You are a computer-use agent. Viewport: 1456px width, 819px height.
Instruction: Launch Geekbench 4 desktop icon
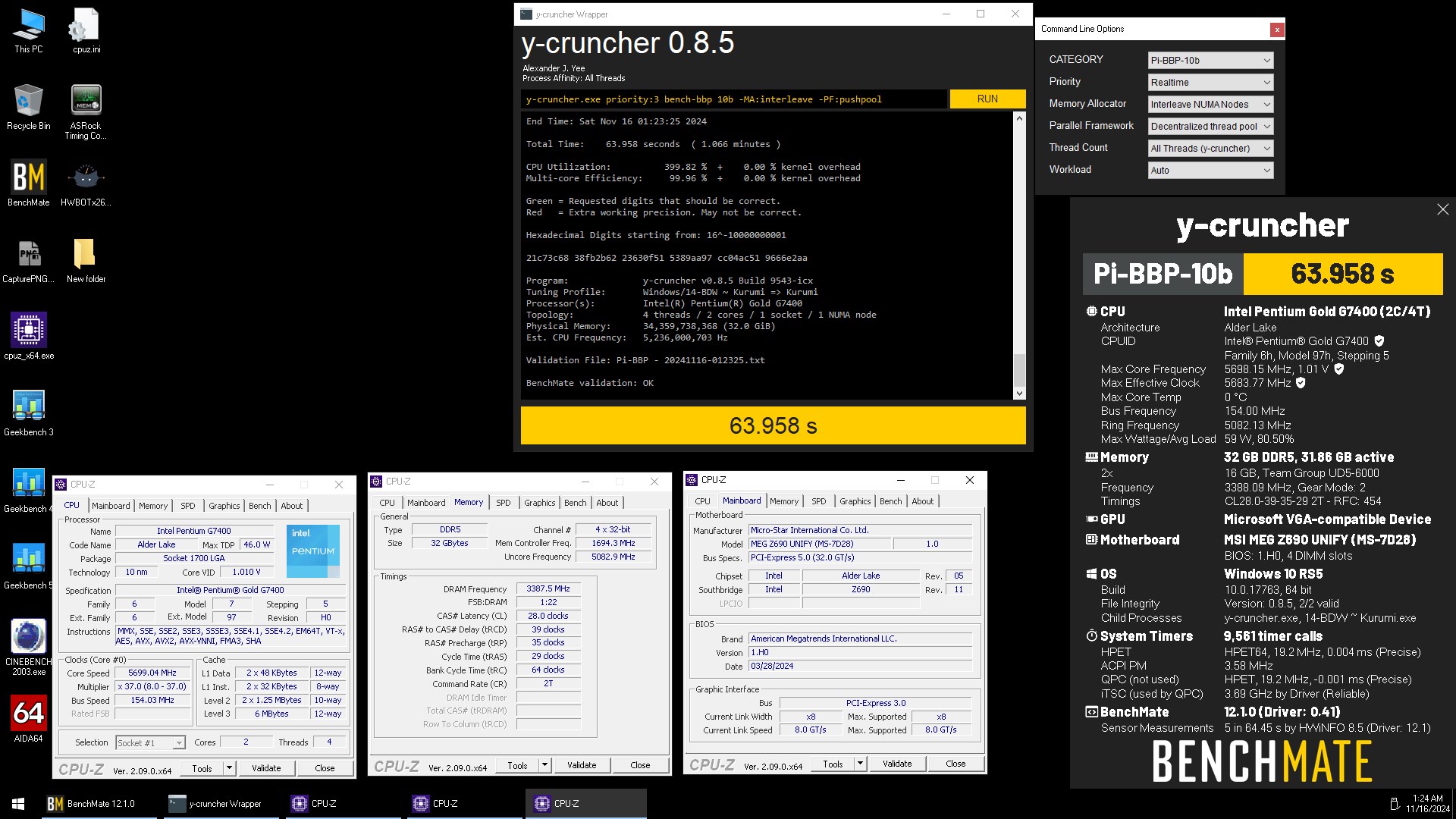pyautogui.click(x=29, y=489)
